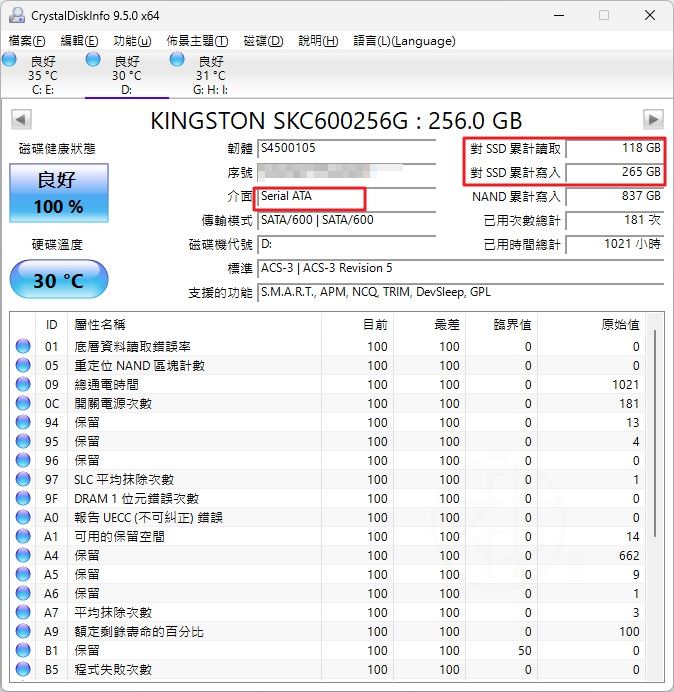Switch to the 35 °C C: E: disk tab

tap(43, 74)
